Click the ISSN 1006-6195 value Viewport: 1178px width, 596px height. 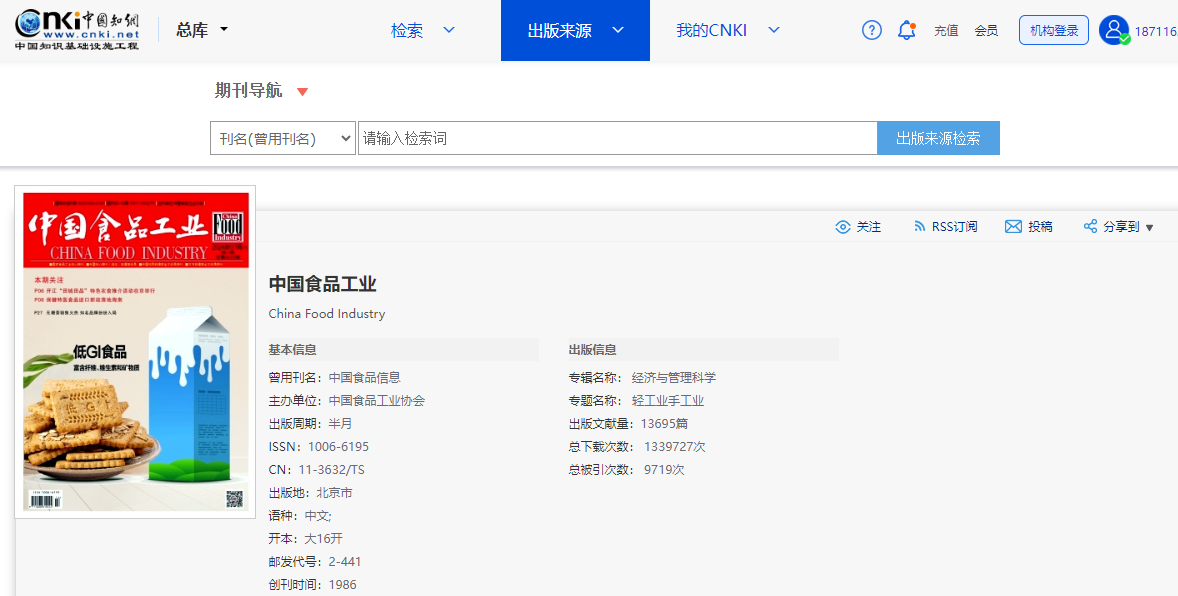click(338, 446)
